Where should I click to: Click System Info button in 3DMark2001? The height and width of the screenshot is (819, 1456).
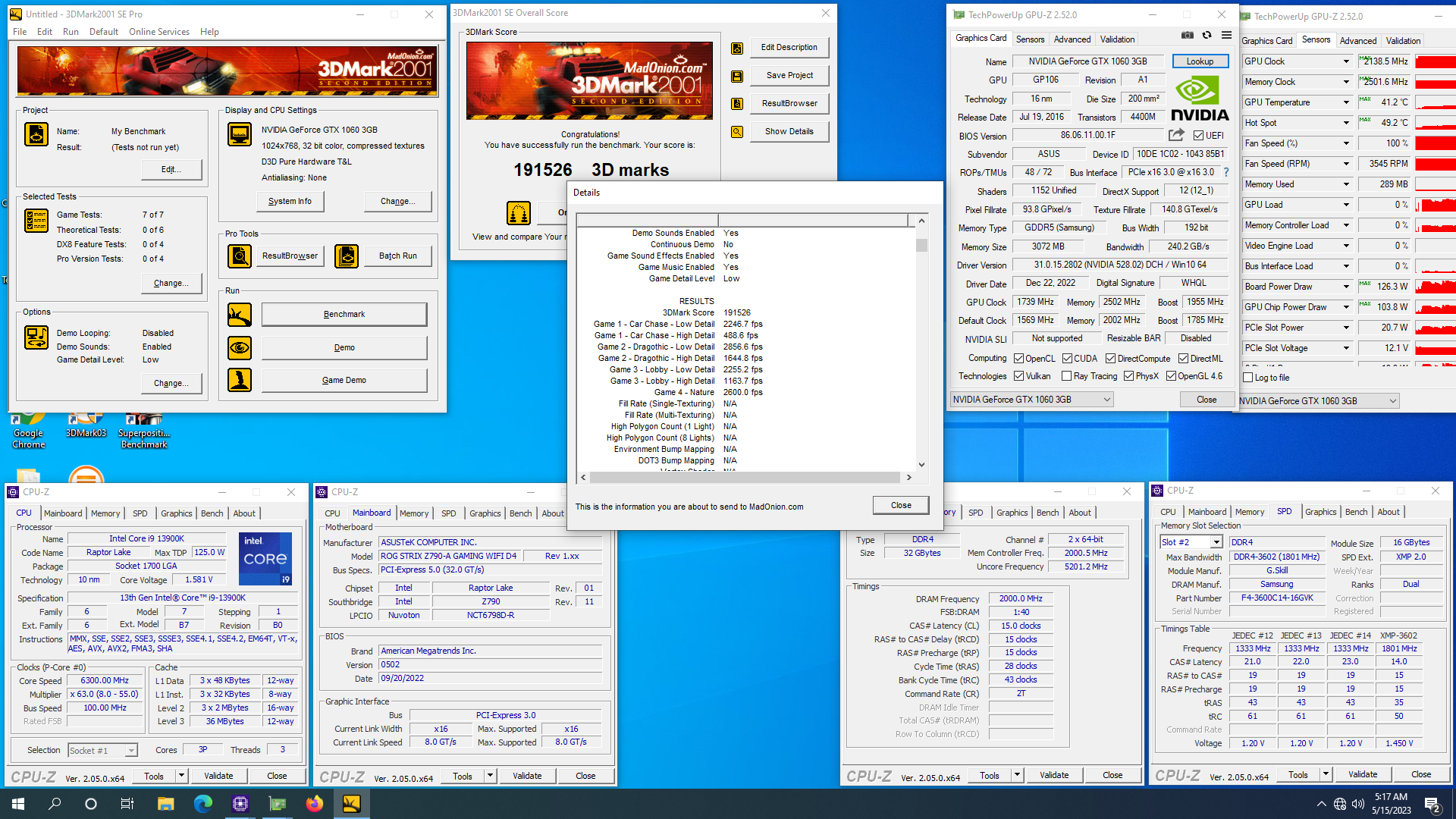(290, 202)
